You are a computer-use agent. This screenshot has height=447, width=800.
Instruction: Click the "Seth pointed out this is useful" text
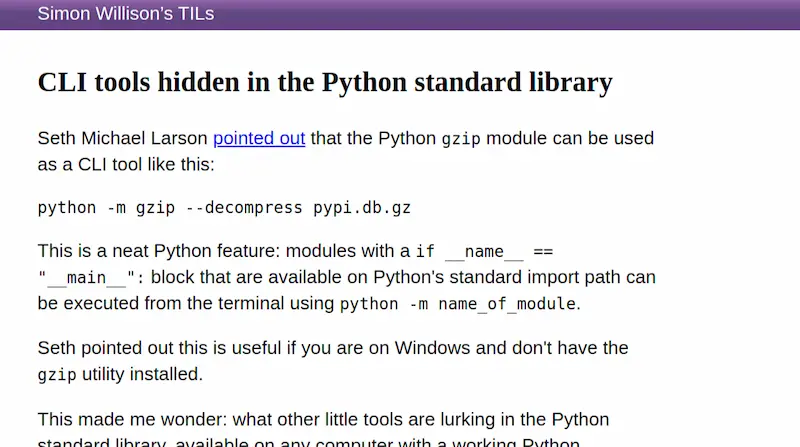(159, 348)
